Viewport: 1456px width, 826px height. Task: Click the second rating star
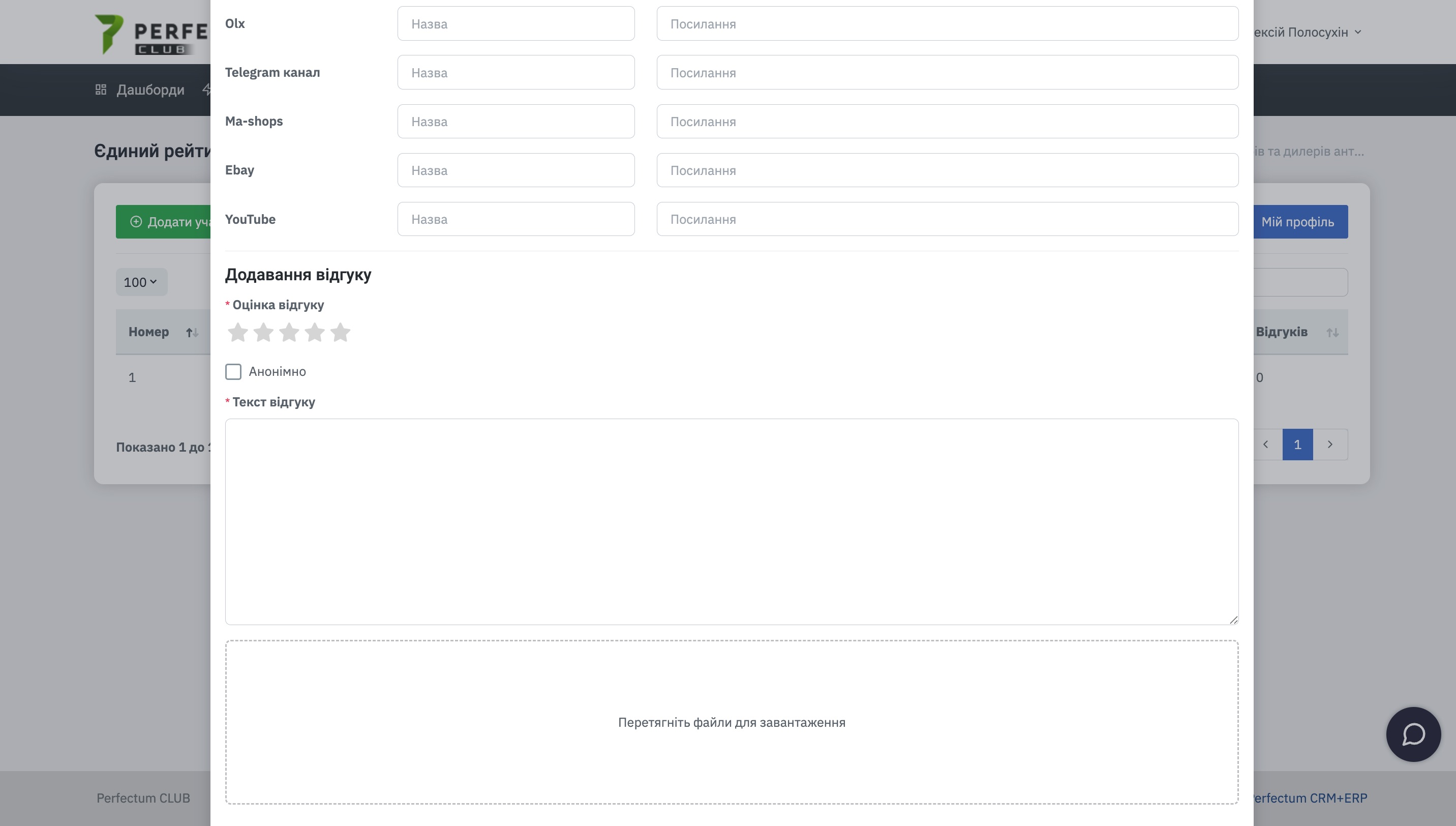(x=263, y=333)
